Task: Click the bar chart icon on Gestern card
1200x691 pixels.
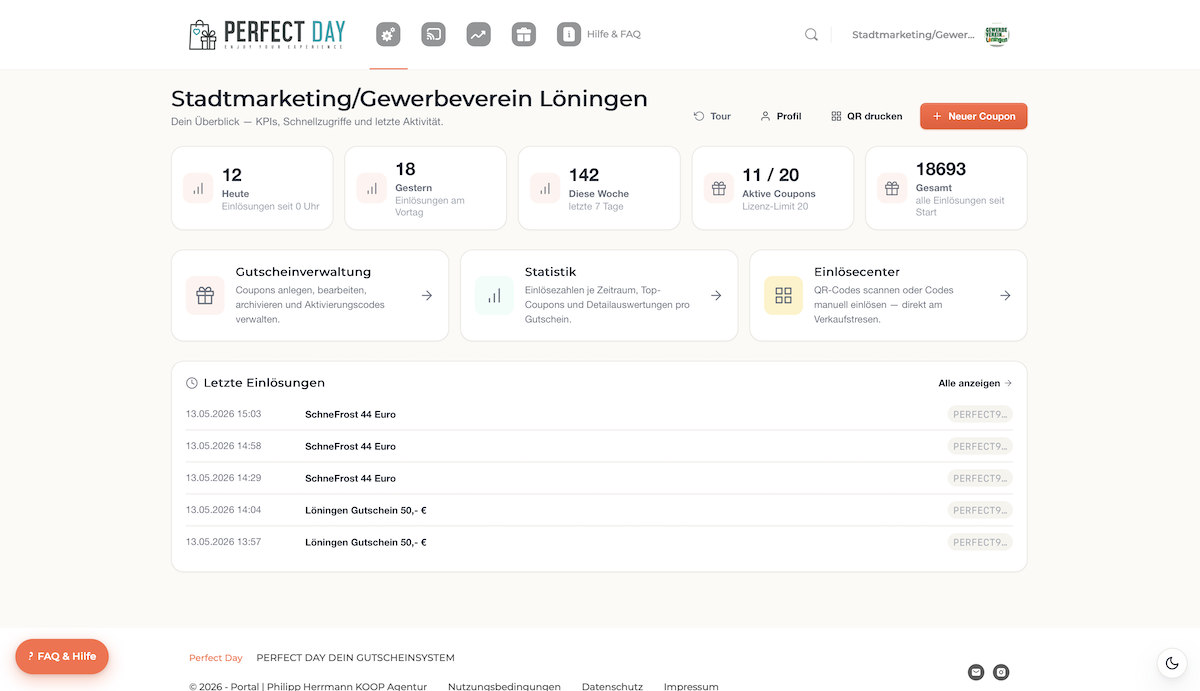Action: 372,188
